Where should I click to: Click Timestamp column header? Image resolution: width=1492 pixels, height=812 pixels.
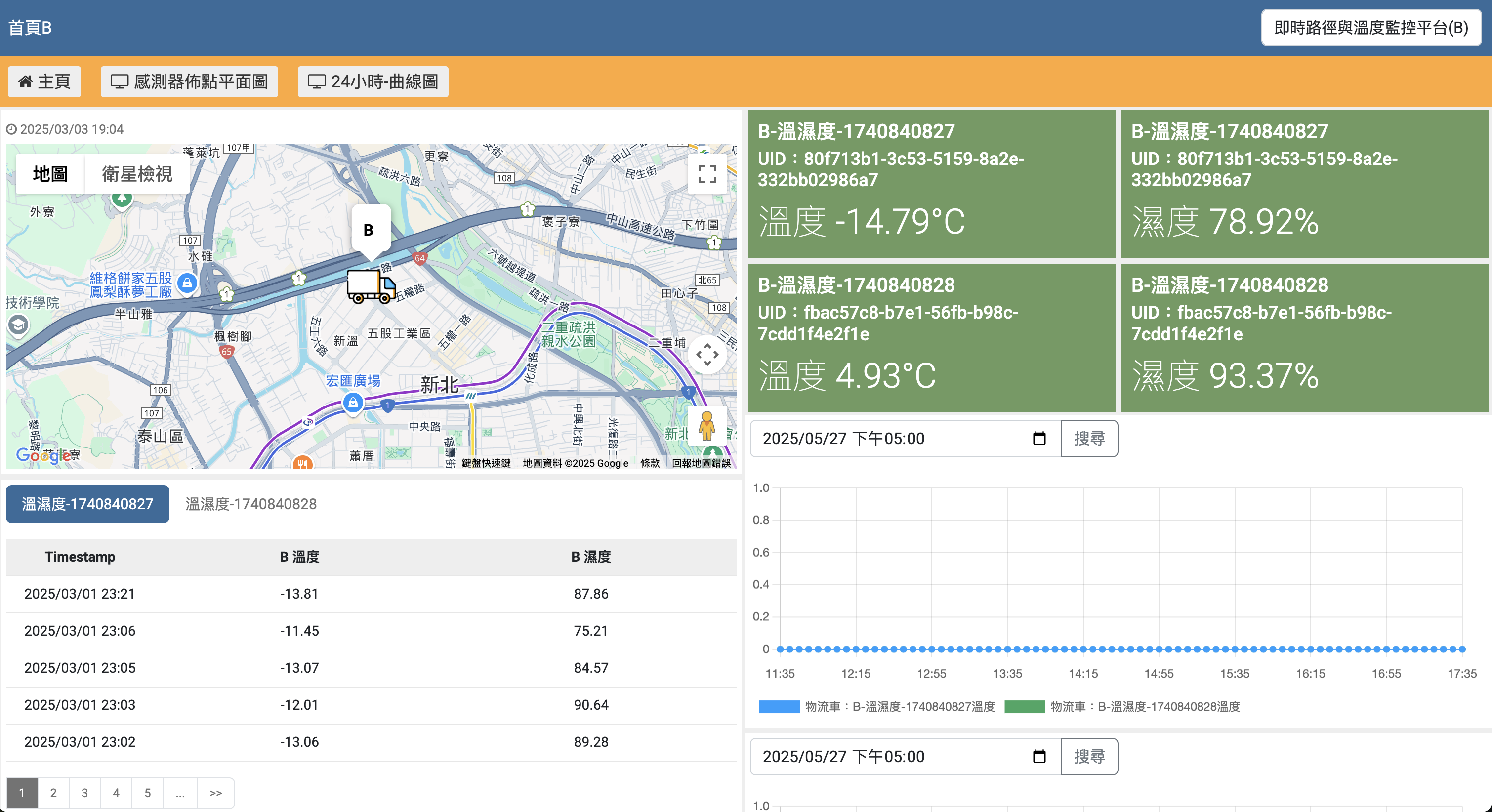[x=80, y=557]
